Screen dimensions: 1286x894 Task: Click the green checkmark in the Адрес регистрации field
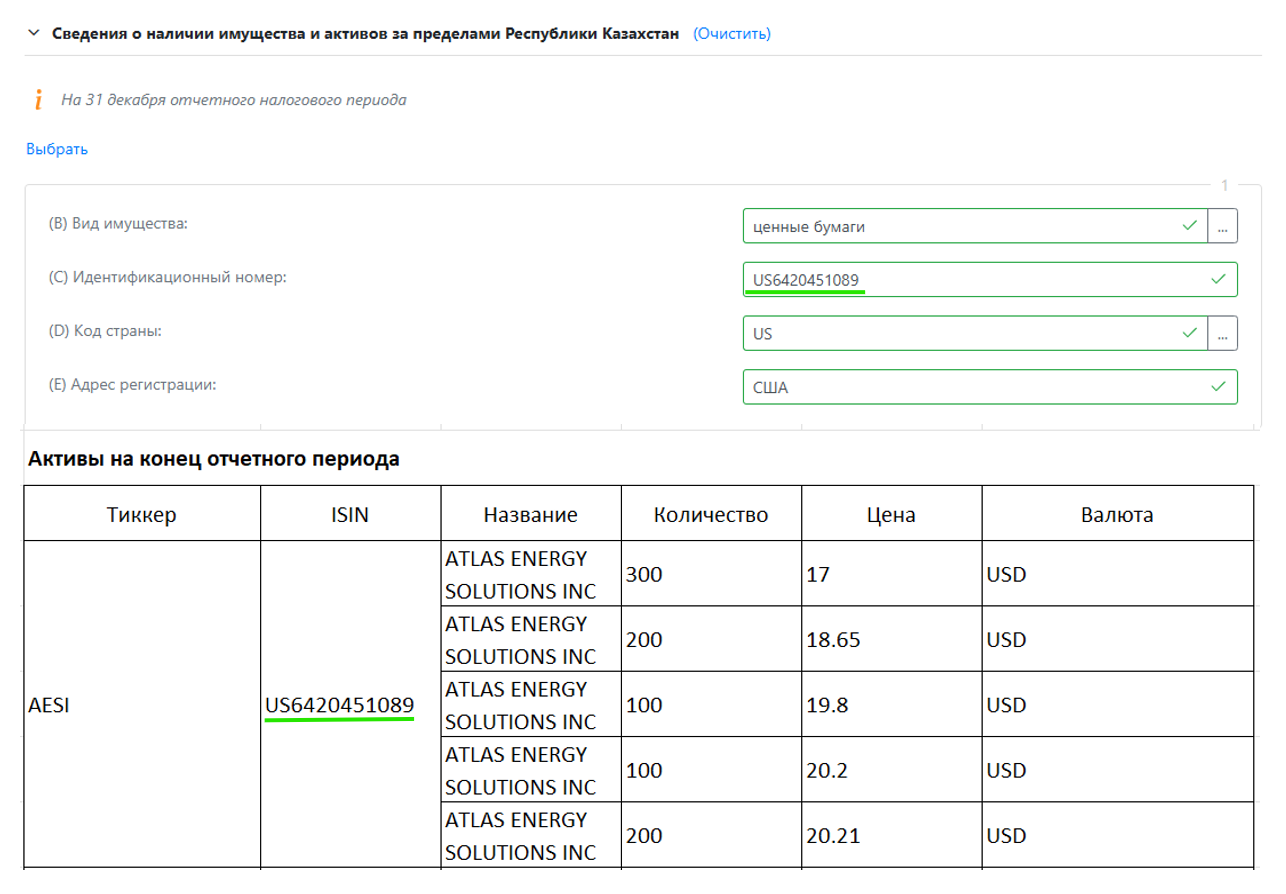tap(1218, 387)
